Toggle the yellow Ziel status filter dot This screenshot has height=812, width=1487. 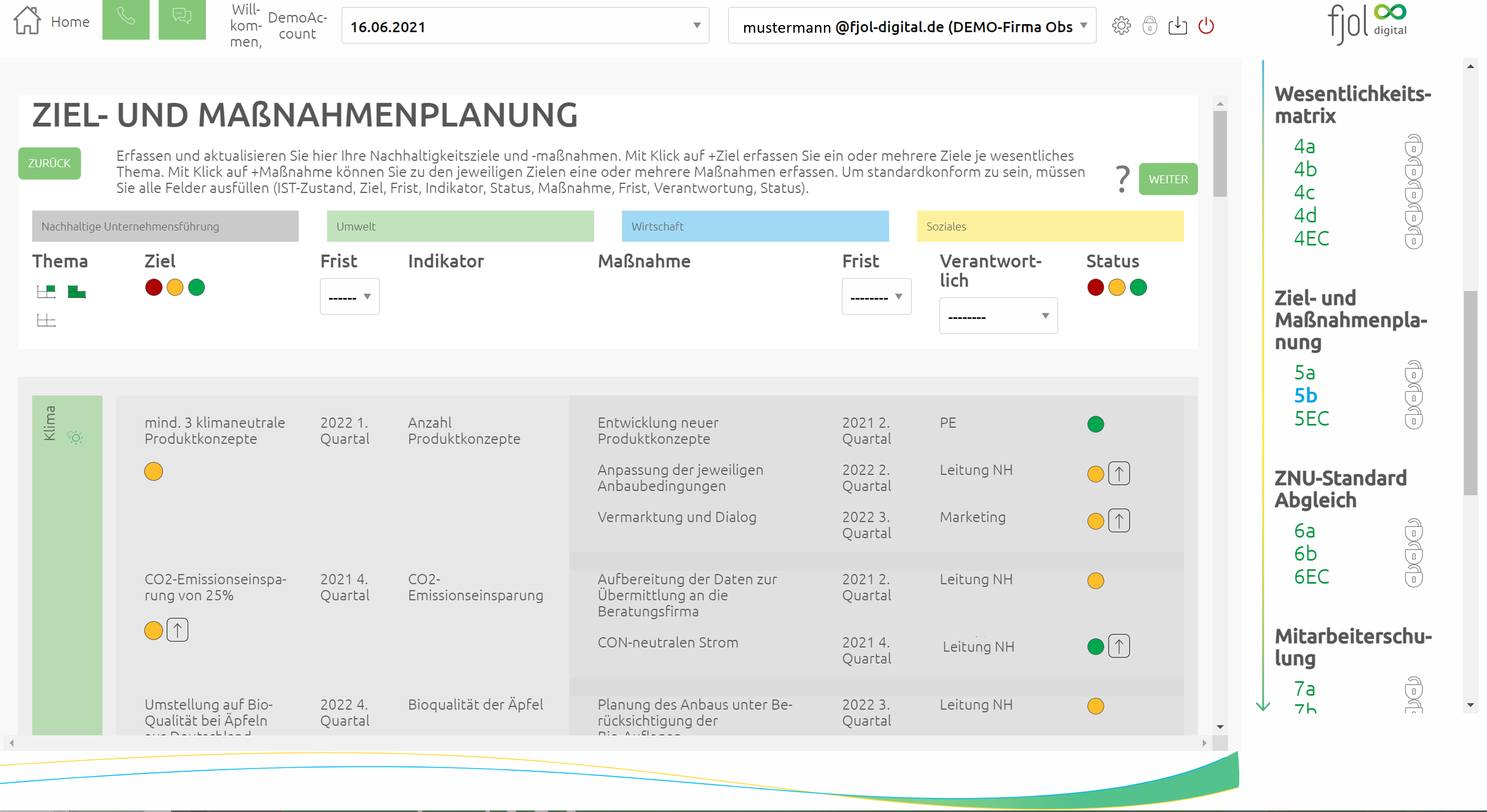[175, 288]
